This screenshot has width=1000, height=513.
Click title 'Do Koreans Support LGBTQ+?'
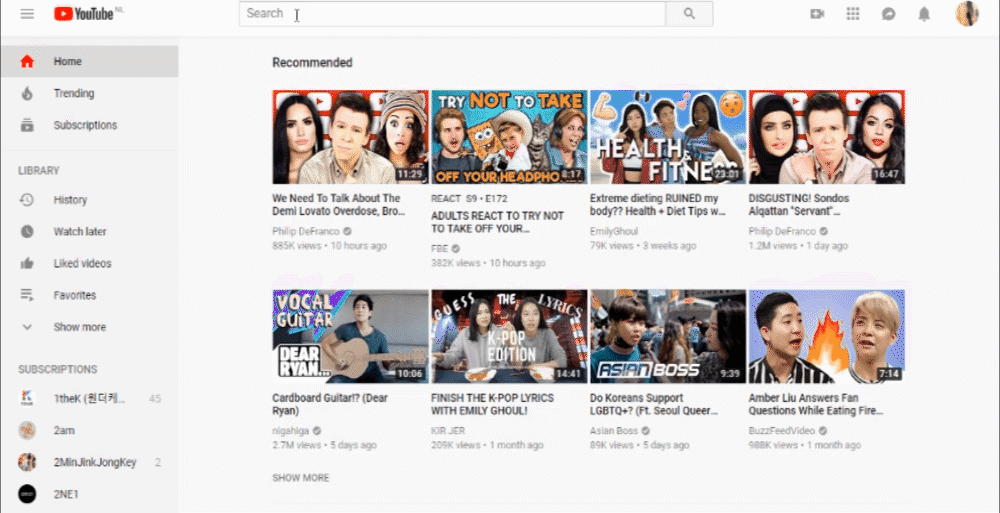point(656,405)
